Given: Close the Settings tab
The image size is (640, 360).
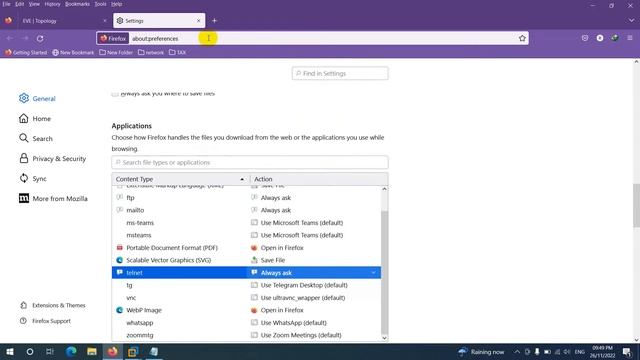Looking at the screenshot, I should 198,20.
